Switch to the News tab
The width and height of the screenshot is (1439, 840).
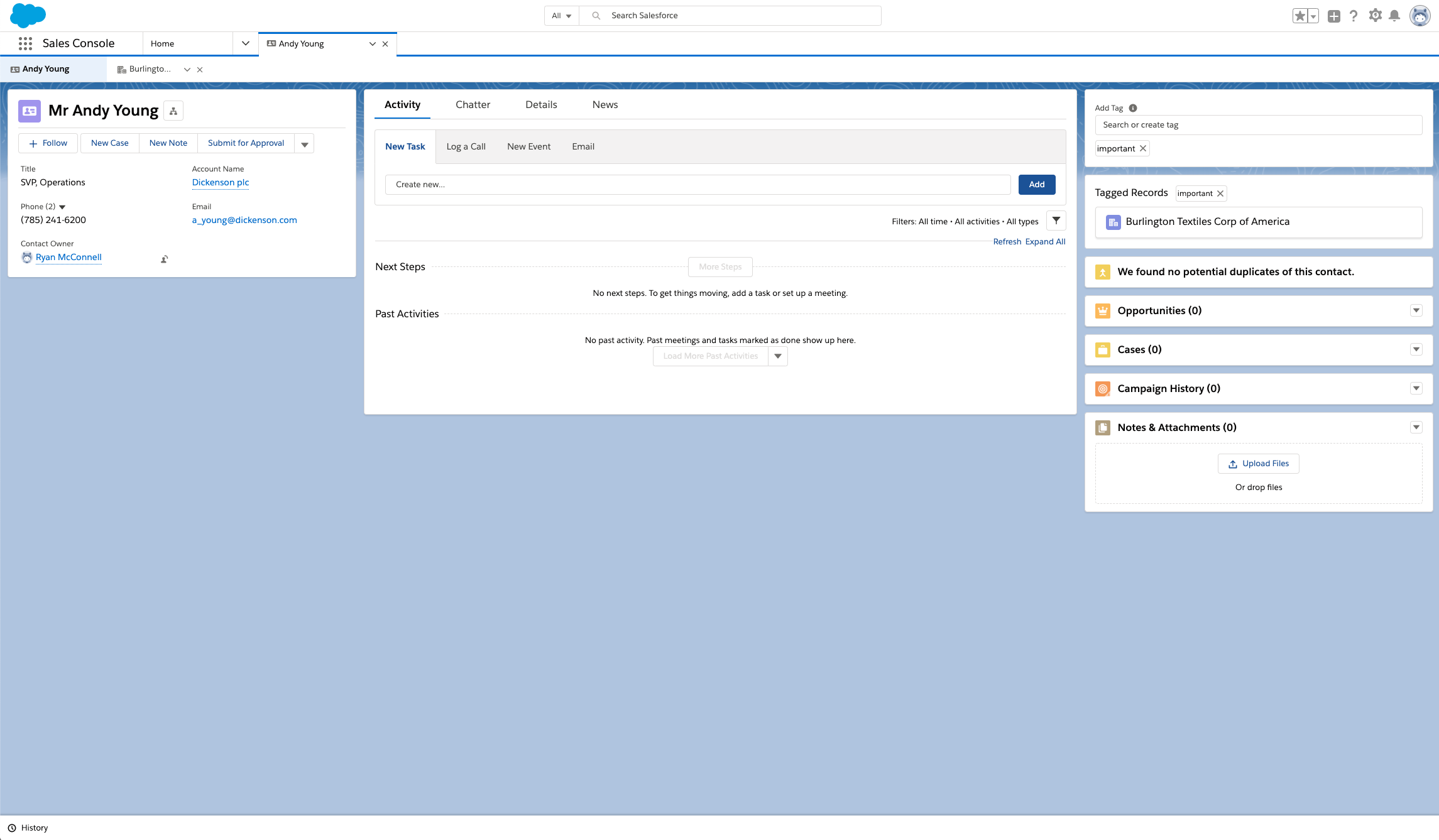(605, 105)
